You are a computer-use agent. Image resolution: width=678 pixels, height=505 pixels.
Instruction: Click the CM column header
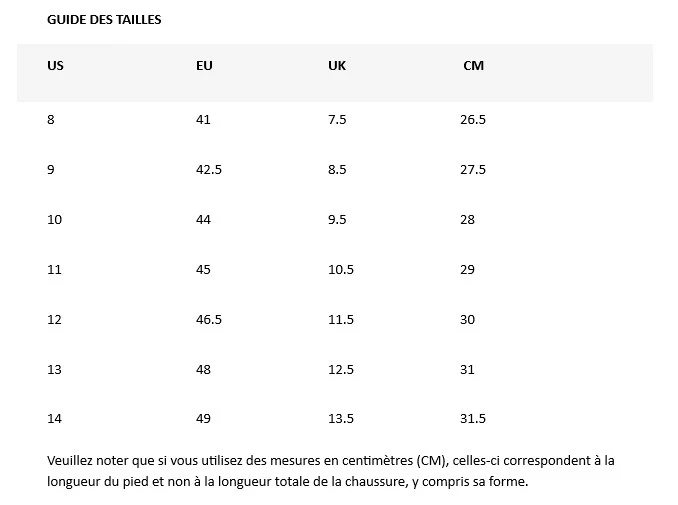coord(473,66)
